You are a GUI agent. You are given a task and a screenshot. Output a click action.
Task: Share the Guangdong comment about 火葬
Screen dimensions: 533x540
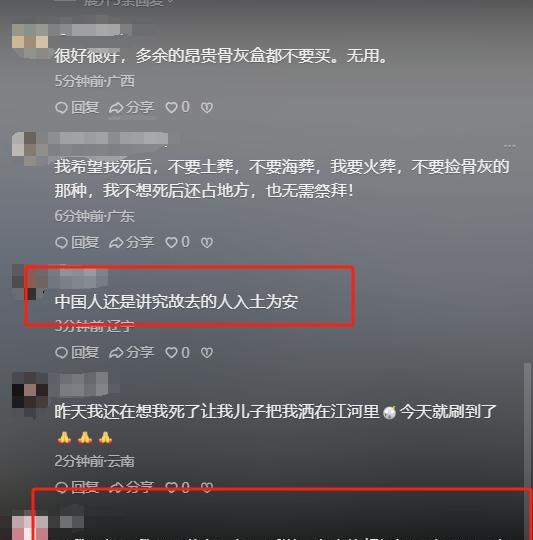coord(131,242)
